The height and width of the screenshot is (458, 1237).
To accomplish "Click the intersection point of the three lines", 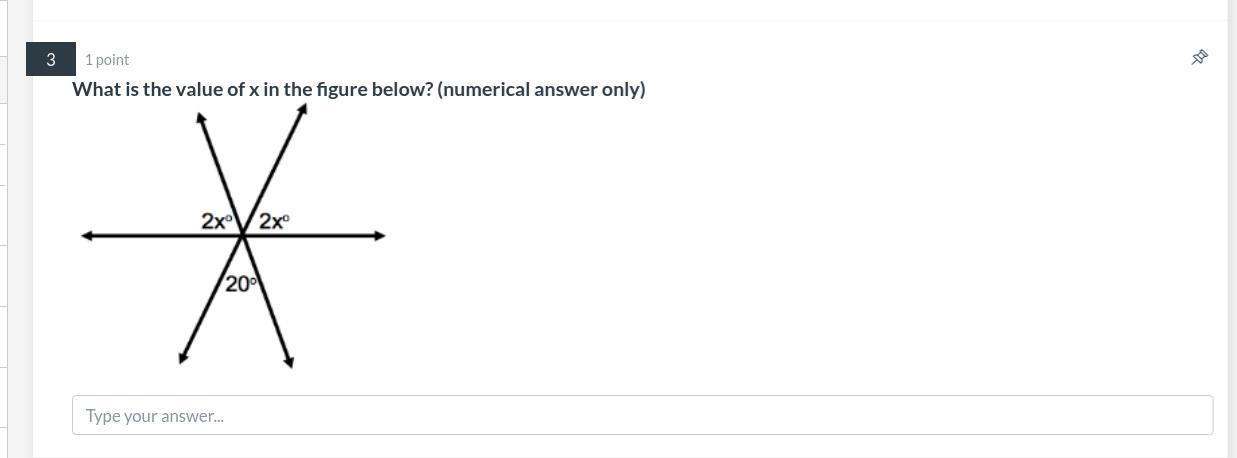I will pyautogui.click(x=242, y=236).
